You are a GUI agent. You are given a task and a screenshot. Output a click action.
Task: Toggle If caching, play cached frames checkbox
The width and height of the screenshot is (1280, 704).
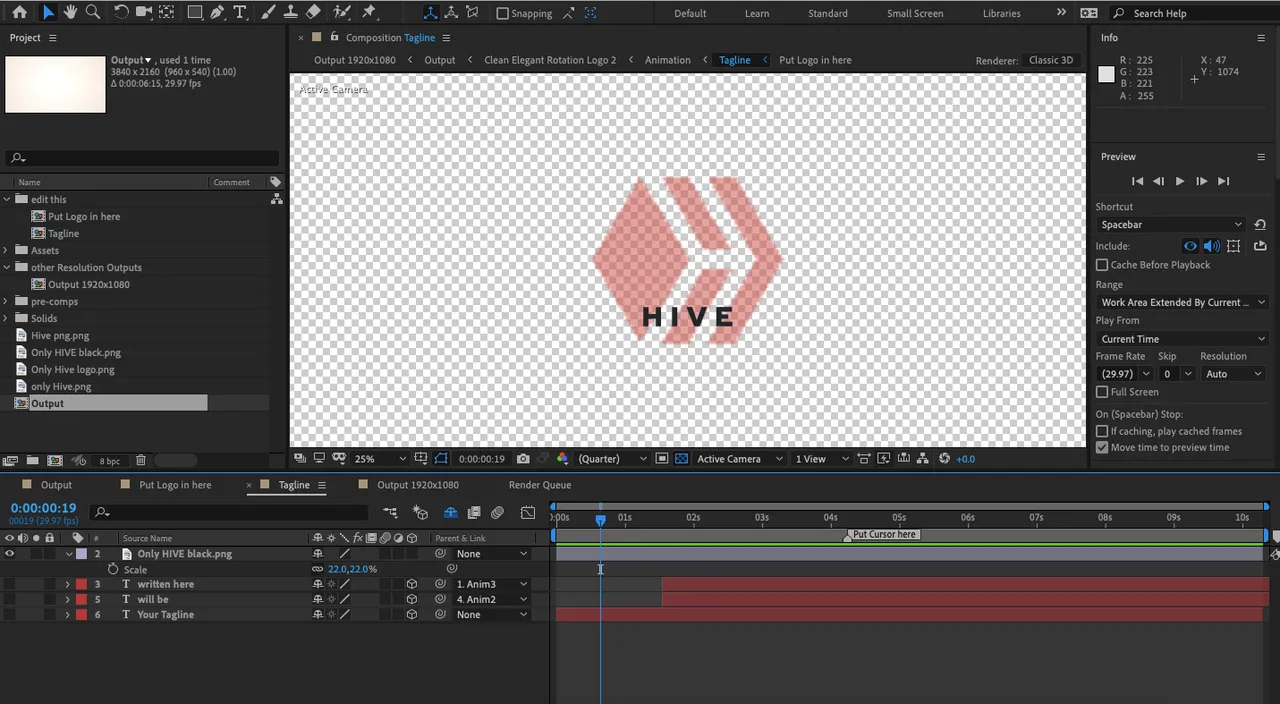[x=1102, y=431]
